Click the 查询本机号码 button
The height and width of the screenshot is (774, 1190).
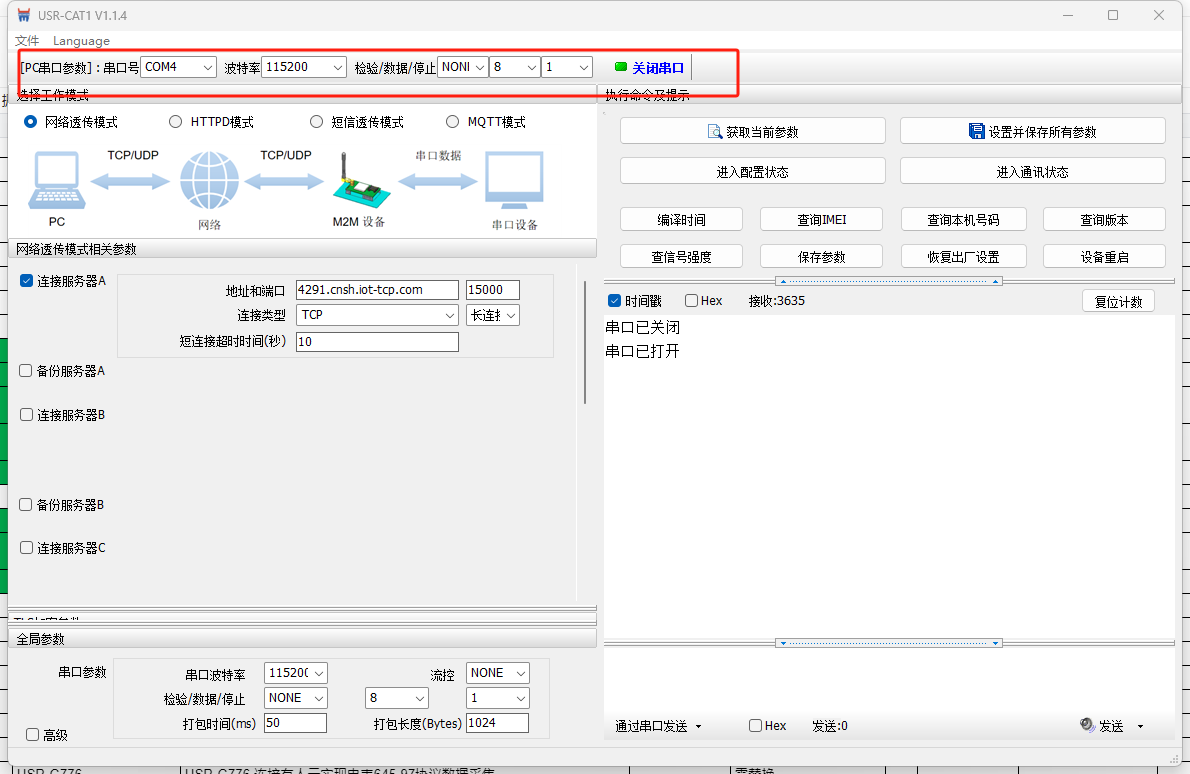click(x=963, y=219)
